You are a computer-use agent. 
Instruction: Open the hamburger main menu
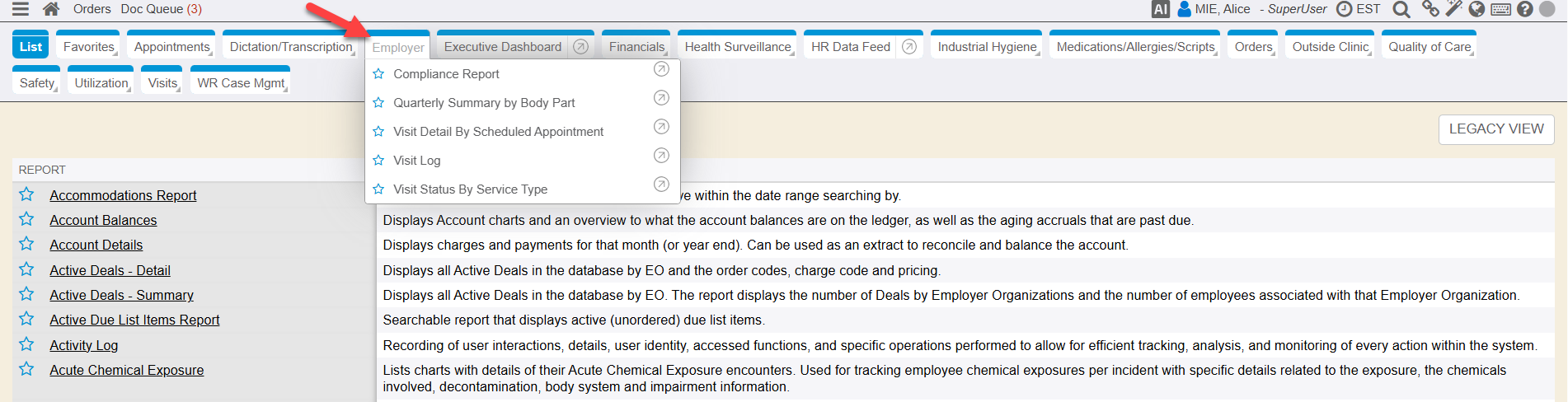tap(21, 9)
